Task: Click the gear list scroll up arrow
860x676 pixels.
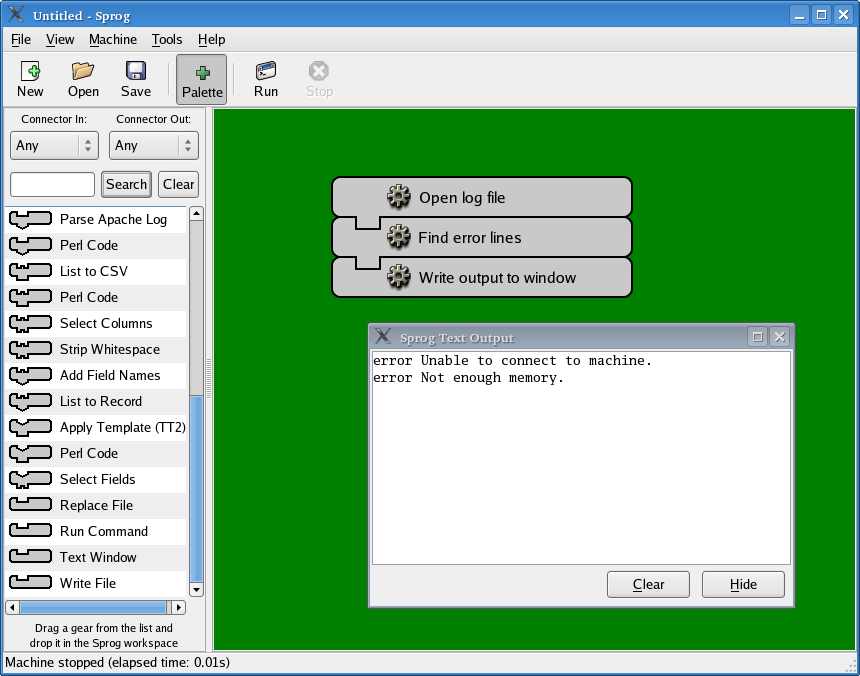Action: [196, 213]
